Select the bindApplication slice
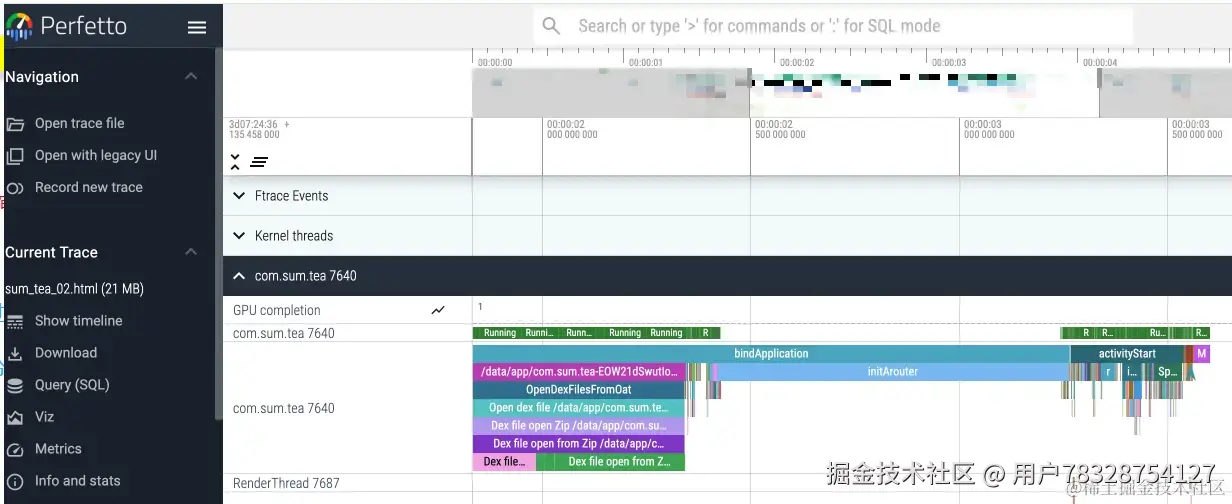The width and height of the screenshot is (1232, 504). coord(771,354)
